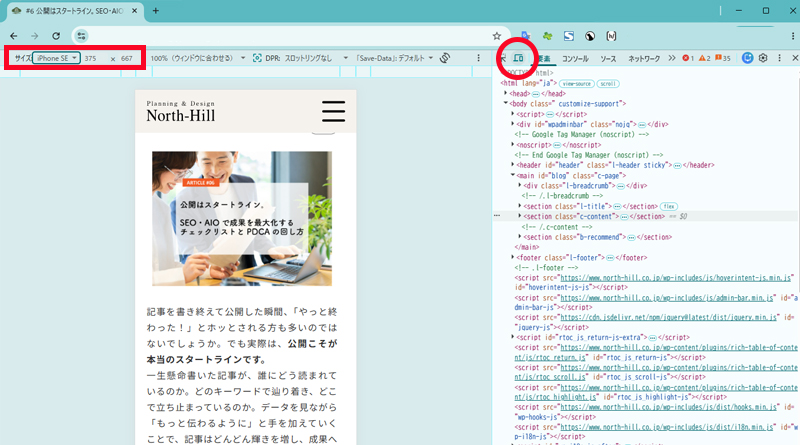Click the scroll badge on html
The image size is (800, 445).
pyautogui.click(x=608, y=83)
